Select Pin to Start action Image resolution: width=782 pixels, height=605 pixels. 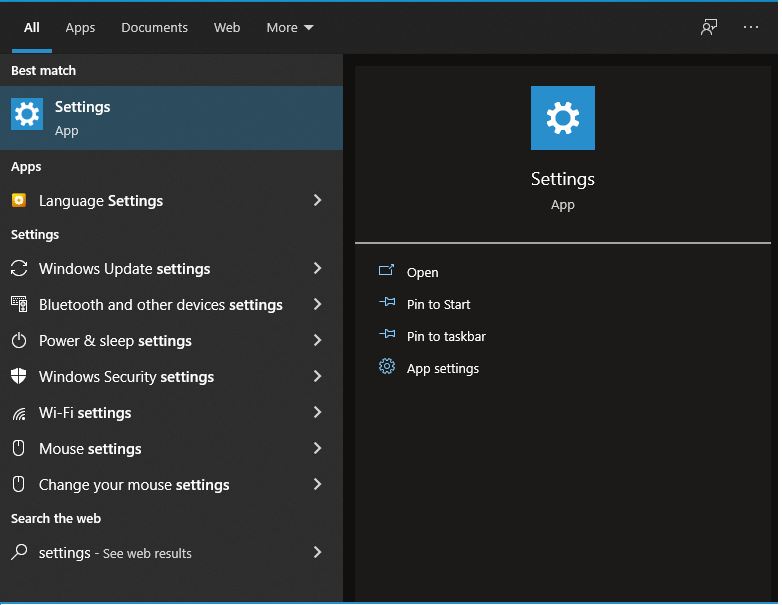pyautogui.click(x=438, y=305)
